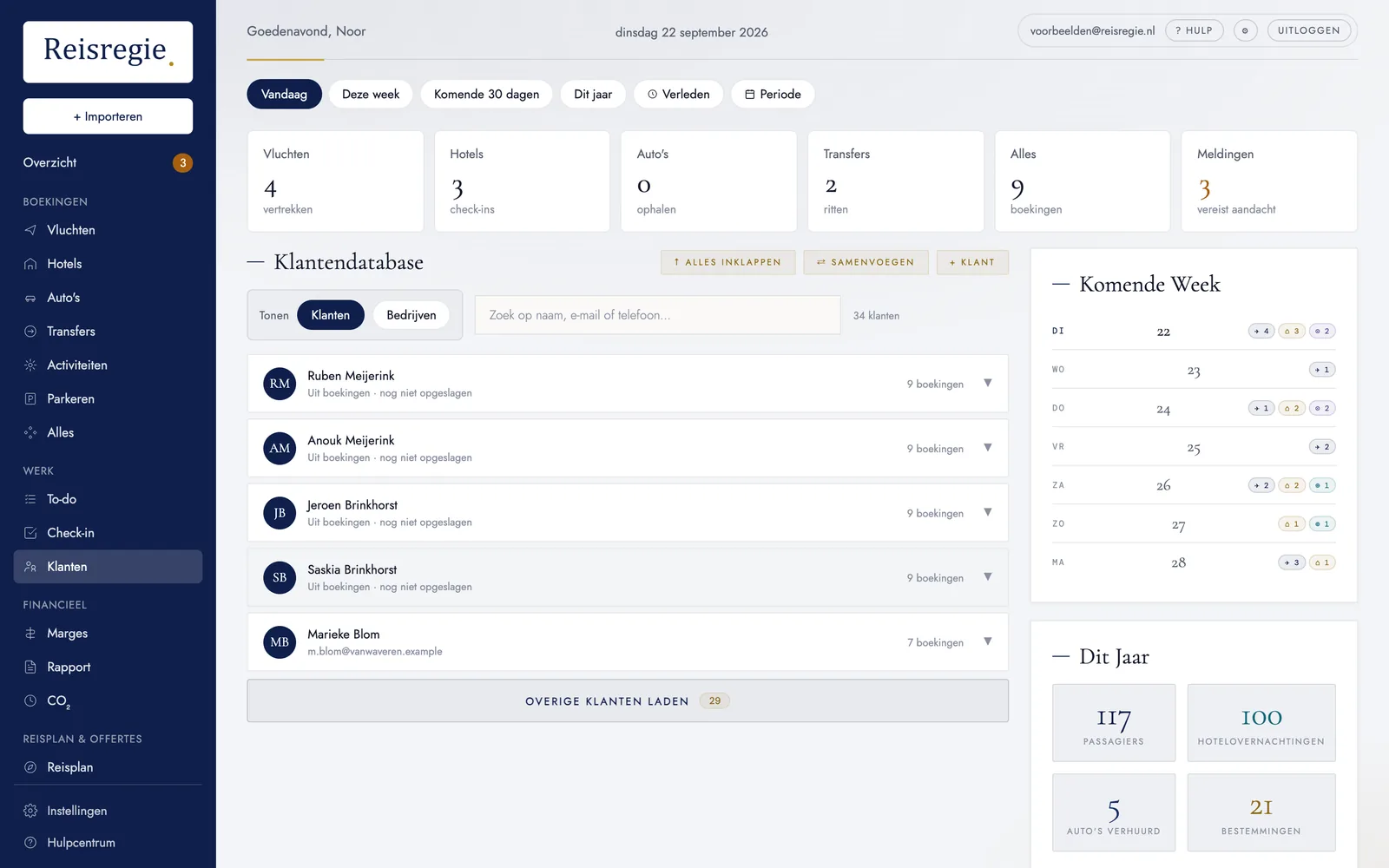Focus the customer search field
Image resolution: width=1389 pixels, height=868 pixels.
coord(657,315)
